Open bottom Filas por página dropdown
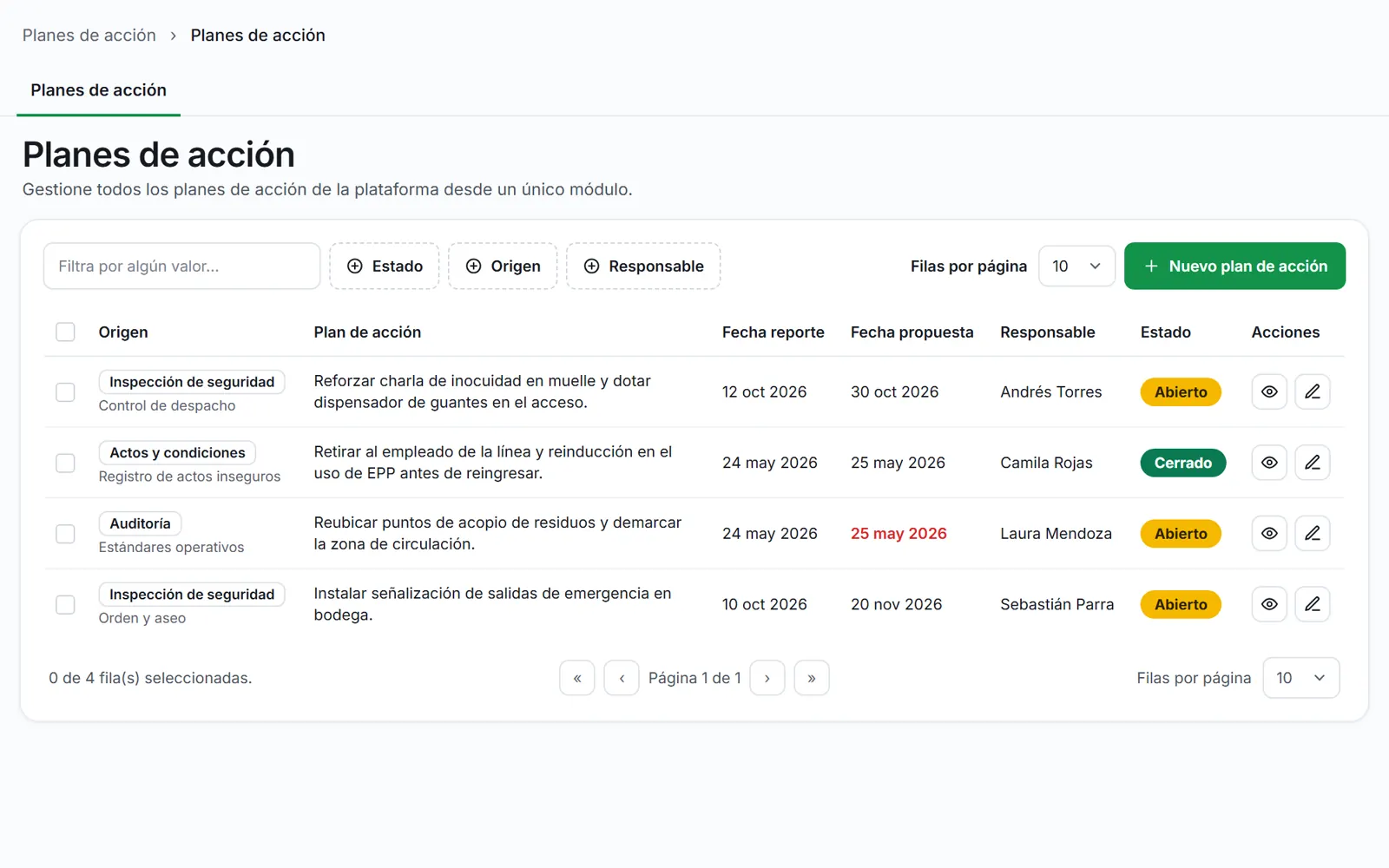The height and width of the screenshot is (868, 1389). coord(1301,678)
